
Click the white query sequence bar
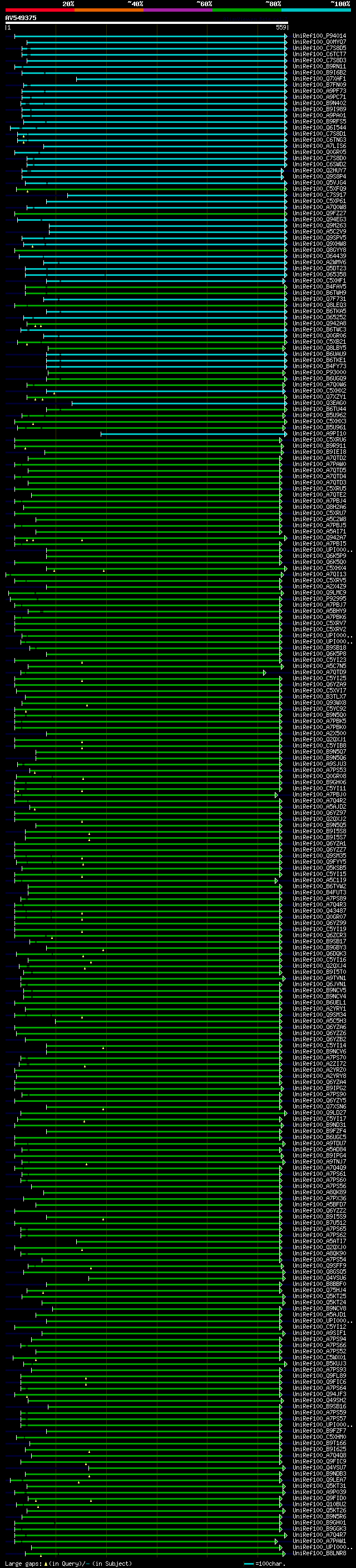(x=147, y=23)
